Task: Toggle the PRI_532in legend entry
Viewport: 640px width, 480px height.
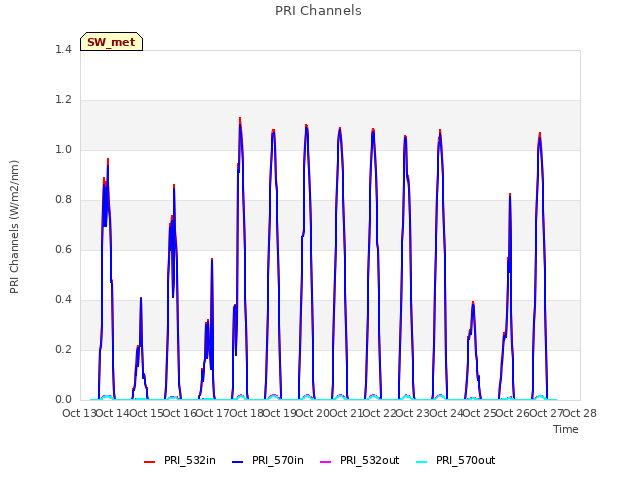Action: [x=180, y=460]
